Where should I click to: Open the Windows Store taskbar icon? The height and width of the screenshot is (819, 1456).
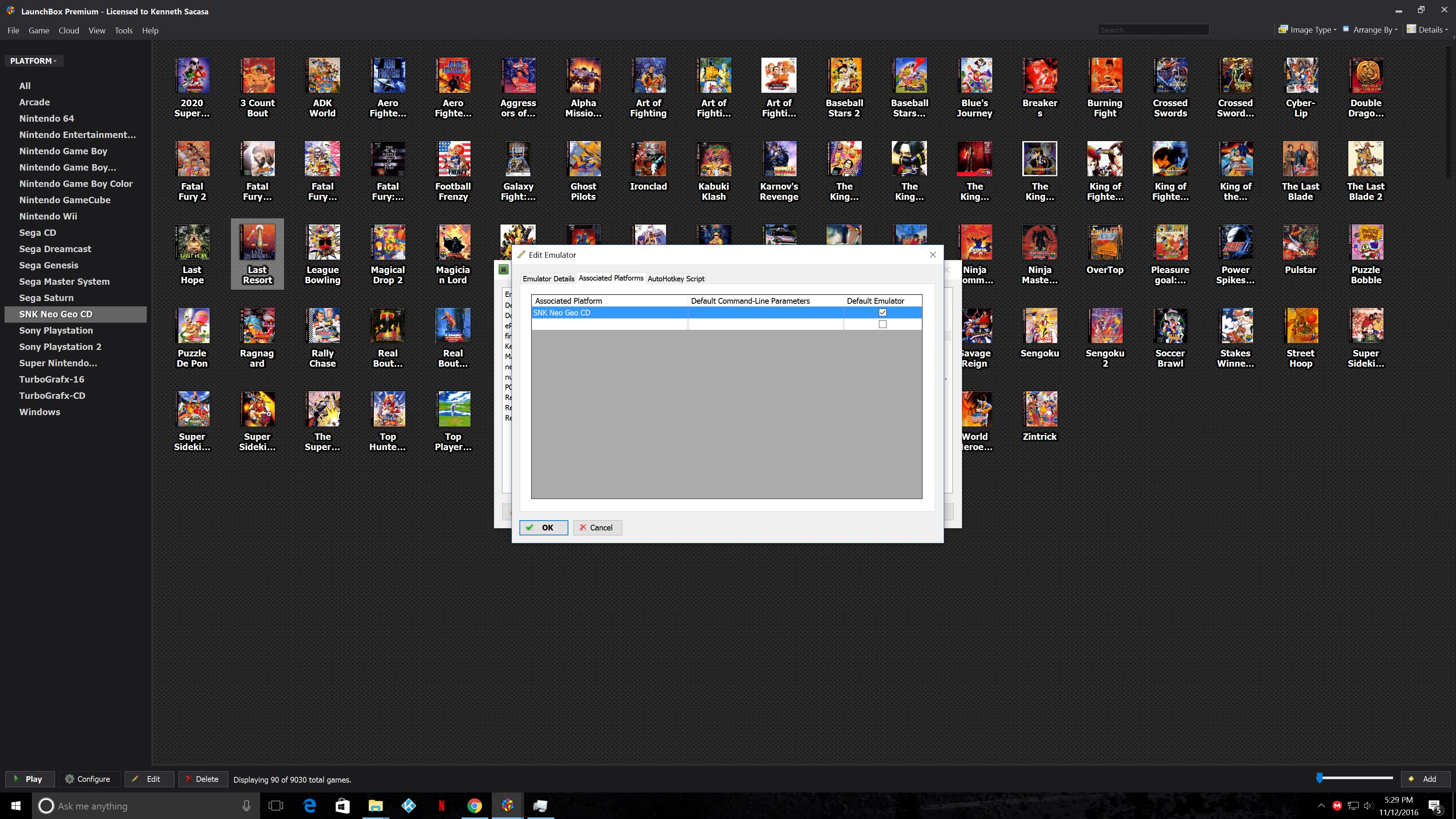tap(342, 805)
